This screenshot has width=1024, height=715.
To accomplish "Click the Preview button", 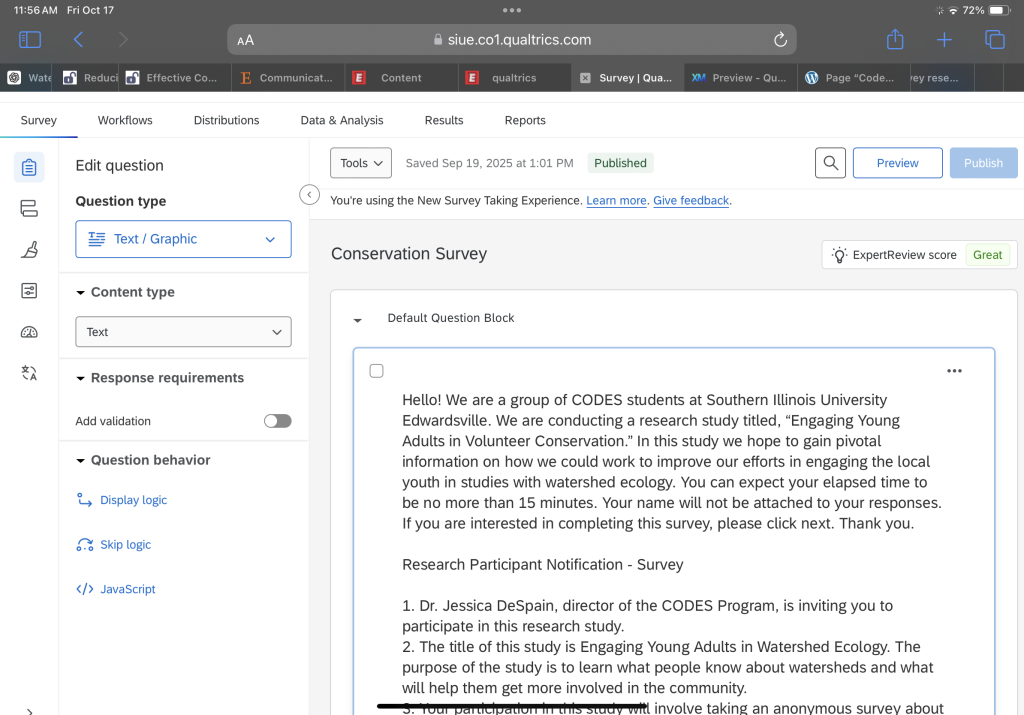I will [x=897, y=163].
